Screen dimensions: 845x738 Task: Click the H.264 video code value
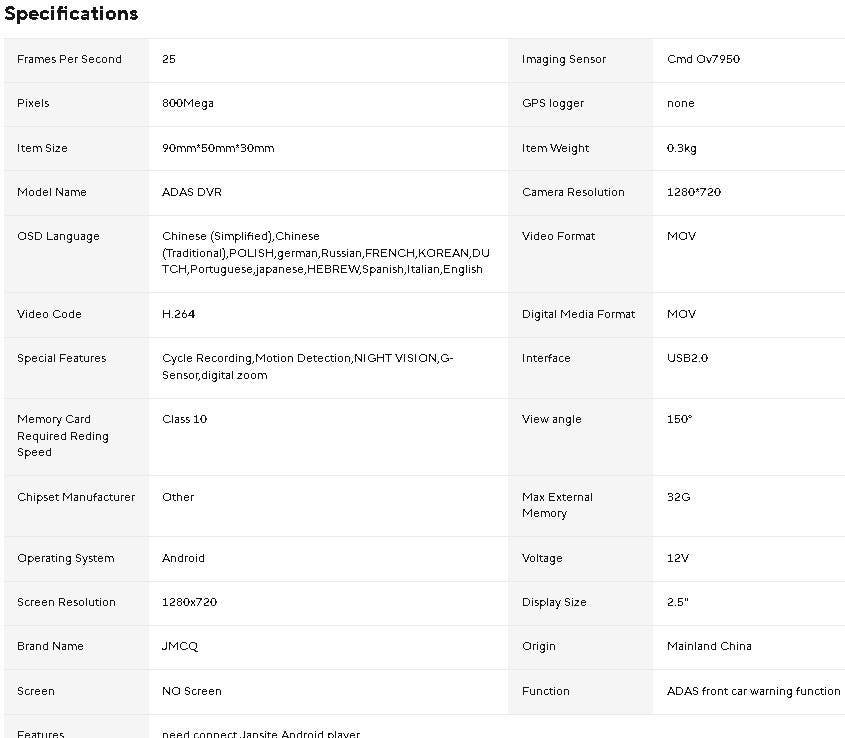pos(179,314)
